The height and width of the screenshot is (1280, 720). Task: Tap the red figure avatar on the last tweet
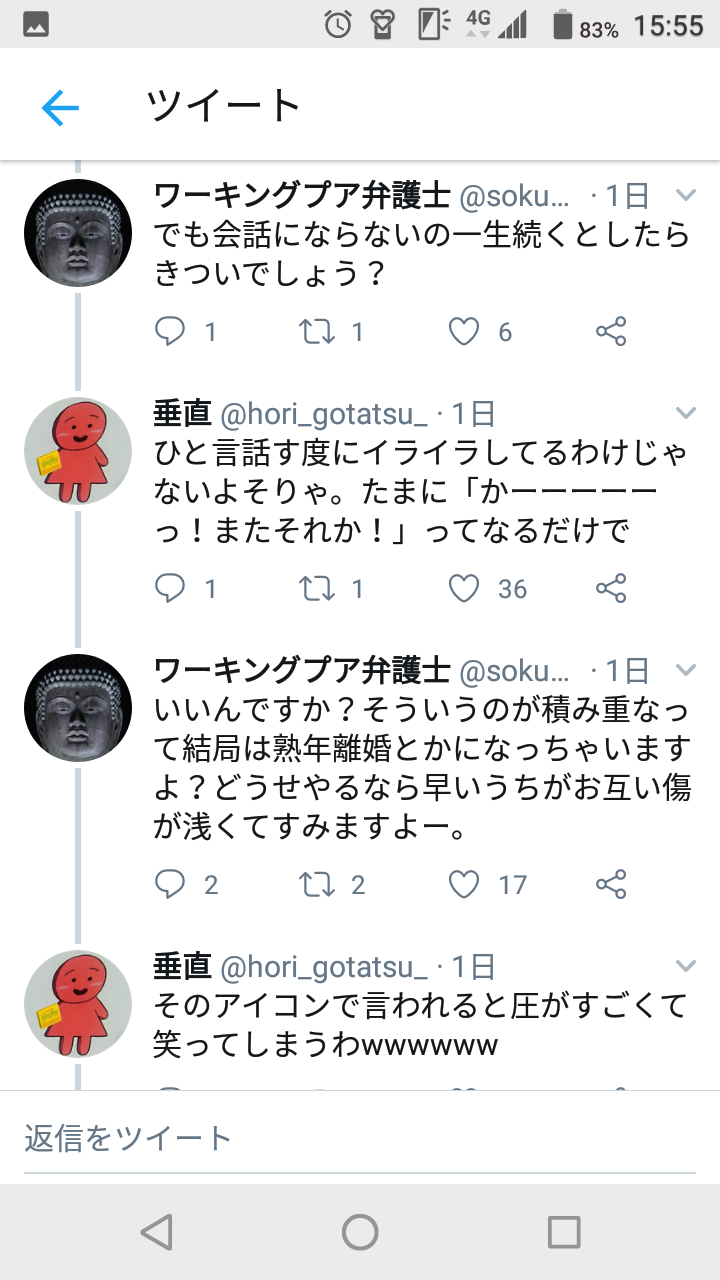coord(78,1004)
